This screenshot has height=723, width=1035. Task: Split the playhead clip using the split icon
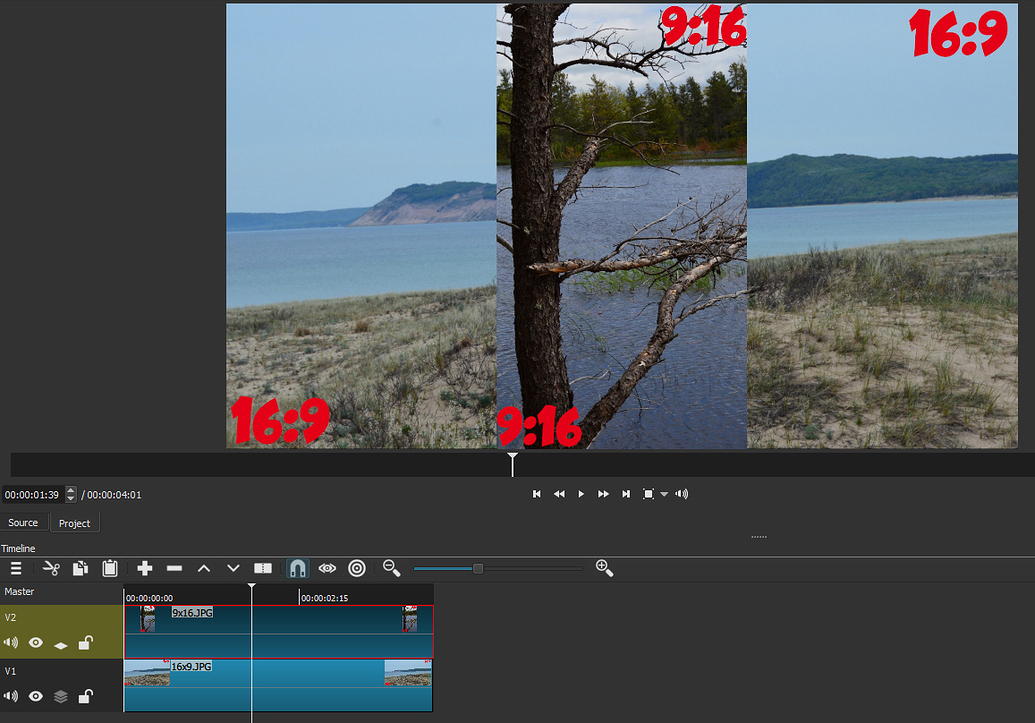pyautogui.click(x=263, y=568)
